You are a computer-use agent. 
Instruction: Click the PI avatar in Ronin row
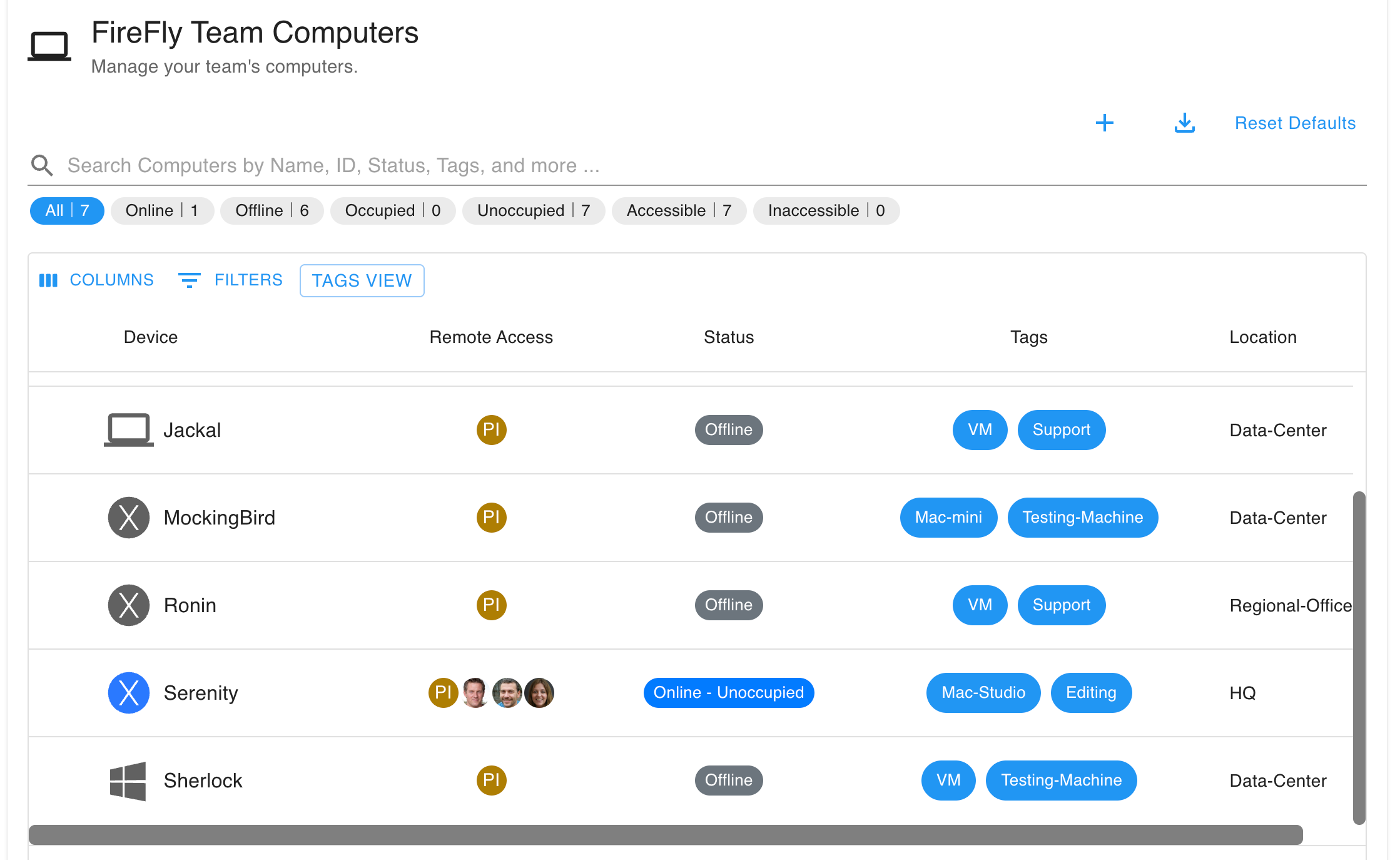coord(492,605)
